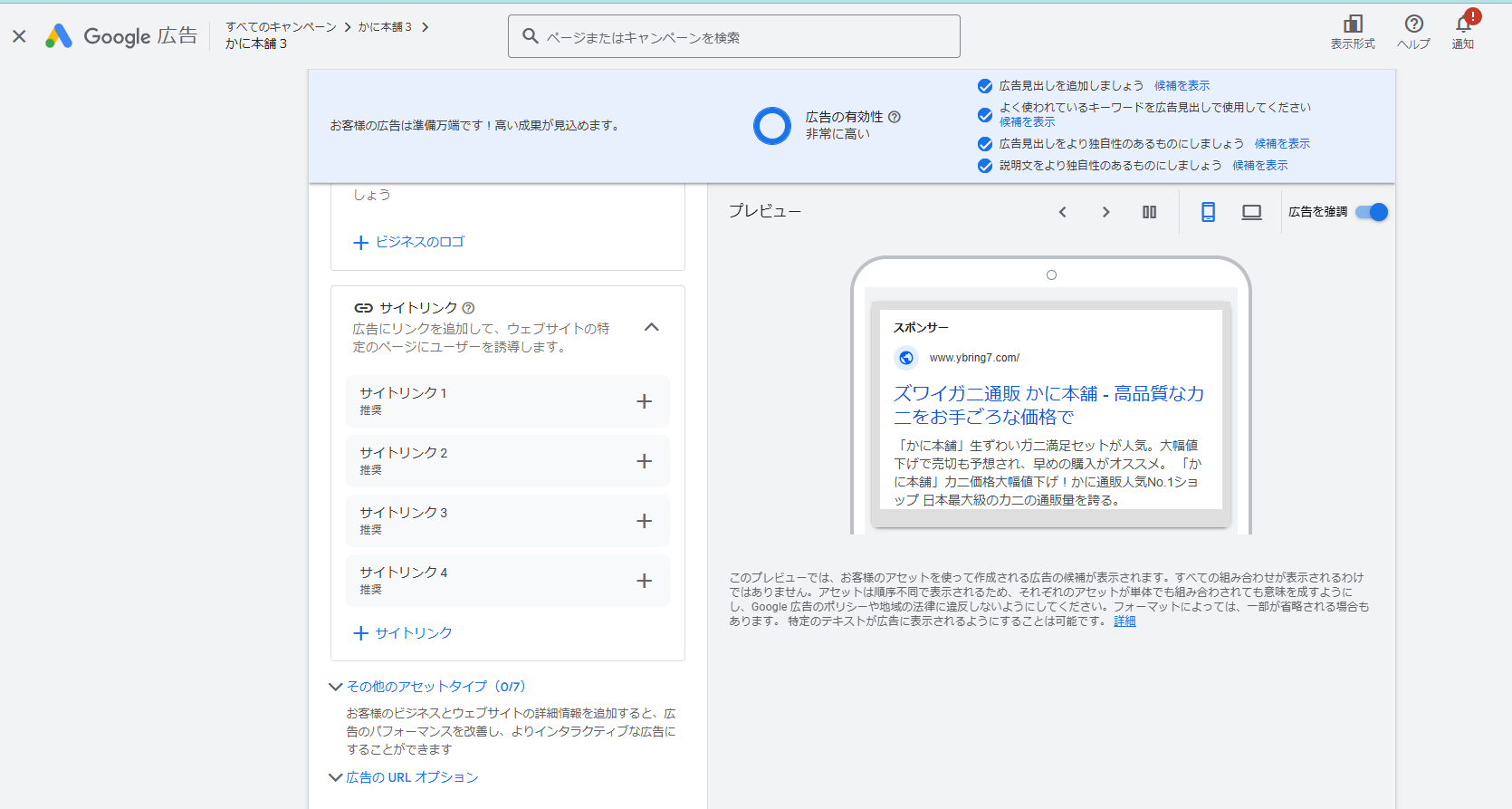Show suggestions for popular keywords in headlines
Viewport: 1512px width, 809px height.
coord(1027,122)
